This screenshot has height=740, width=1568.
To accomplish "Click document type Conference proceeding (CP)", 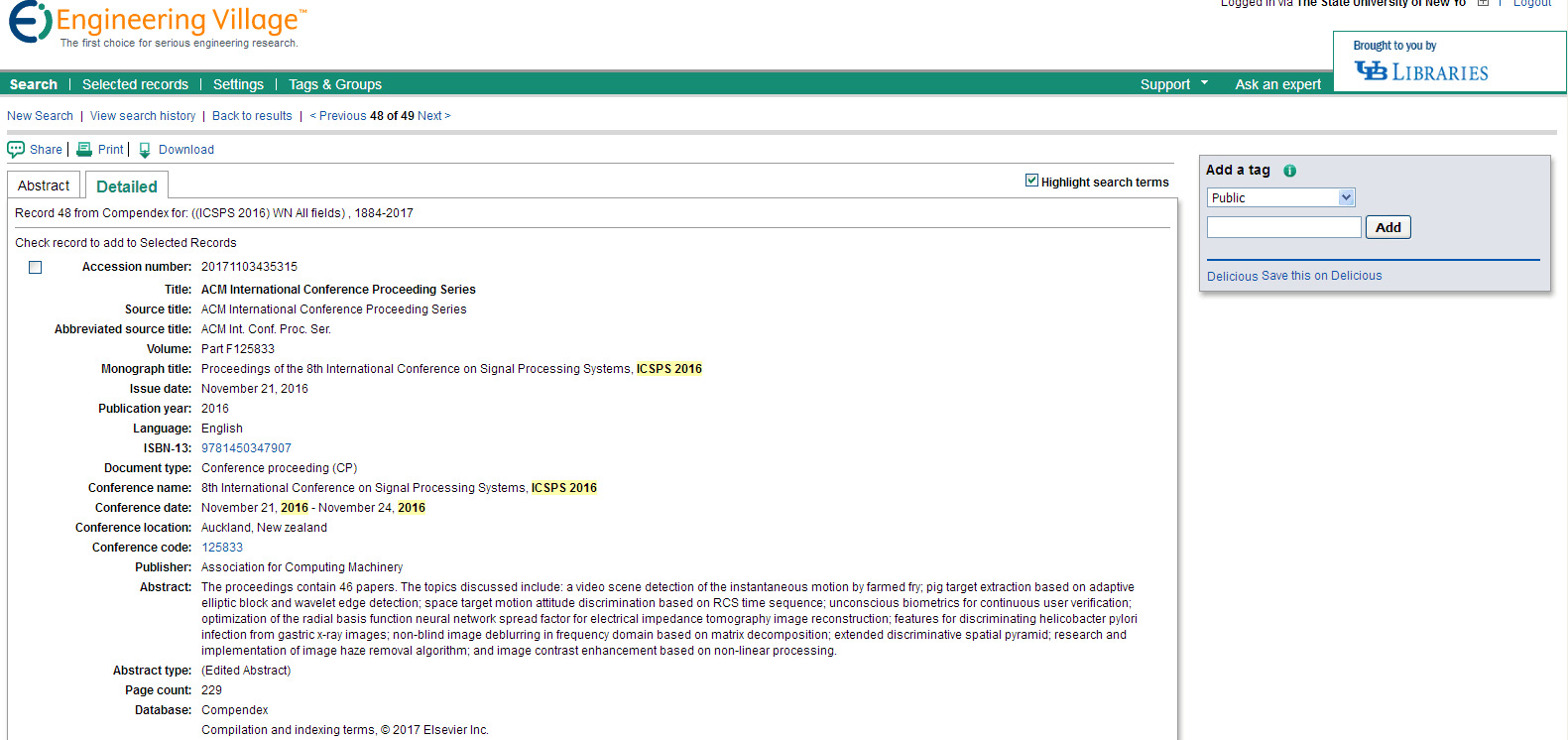I will click(279, 468).
